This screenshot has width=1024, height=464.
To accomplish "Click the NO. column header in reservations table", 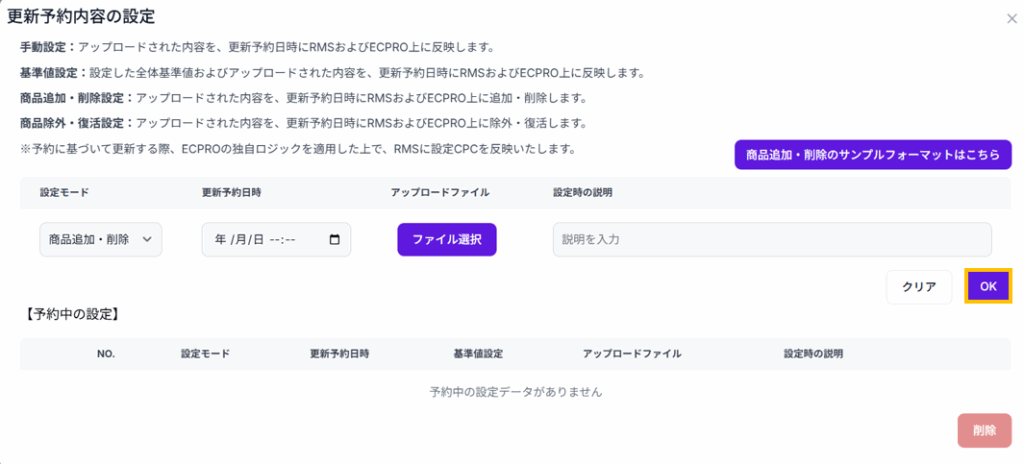I will 107,354.
